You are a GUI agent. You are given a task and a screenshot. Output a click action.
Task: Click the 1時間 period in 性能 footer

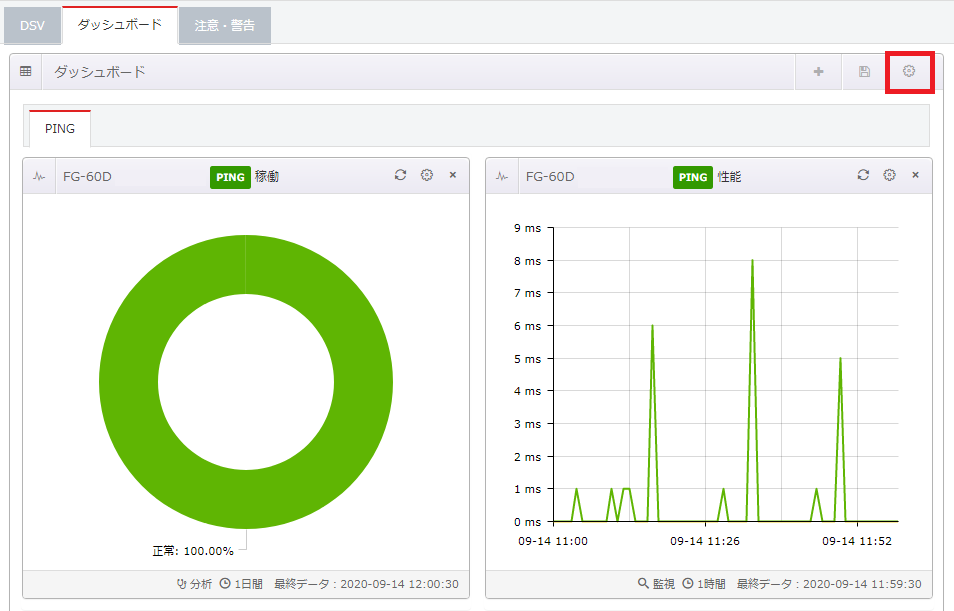click(x=706, y=584)
